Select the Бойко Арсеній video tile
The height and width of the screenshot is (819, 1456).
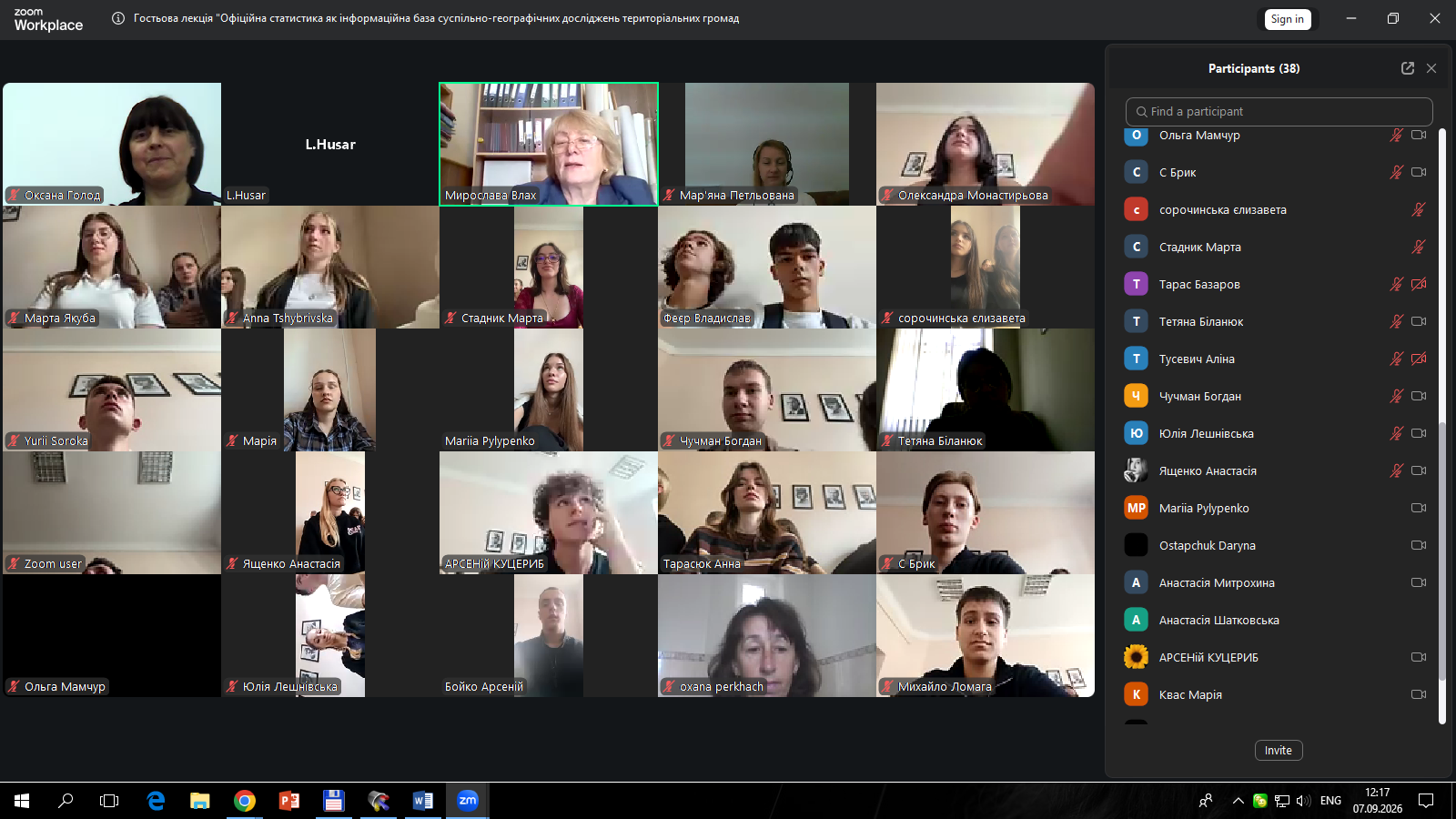549,635
